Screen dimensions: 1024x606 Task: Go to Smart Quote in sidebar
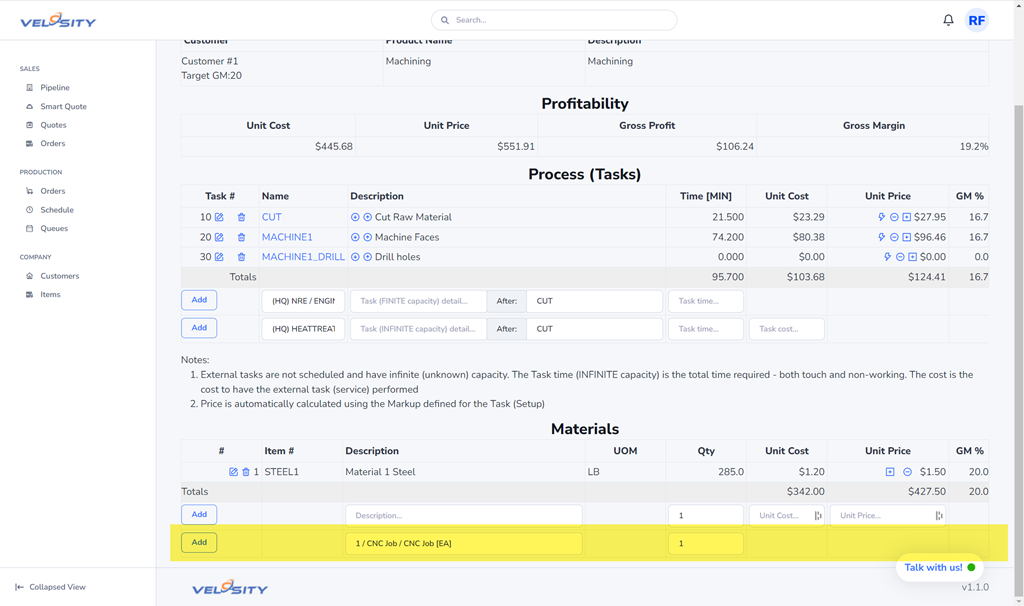click(x=63, y=106)
